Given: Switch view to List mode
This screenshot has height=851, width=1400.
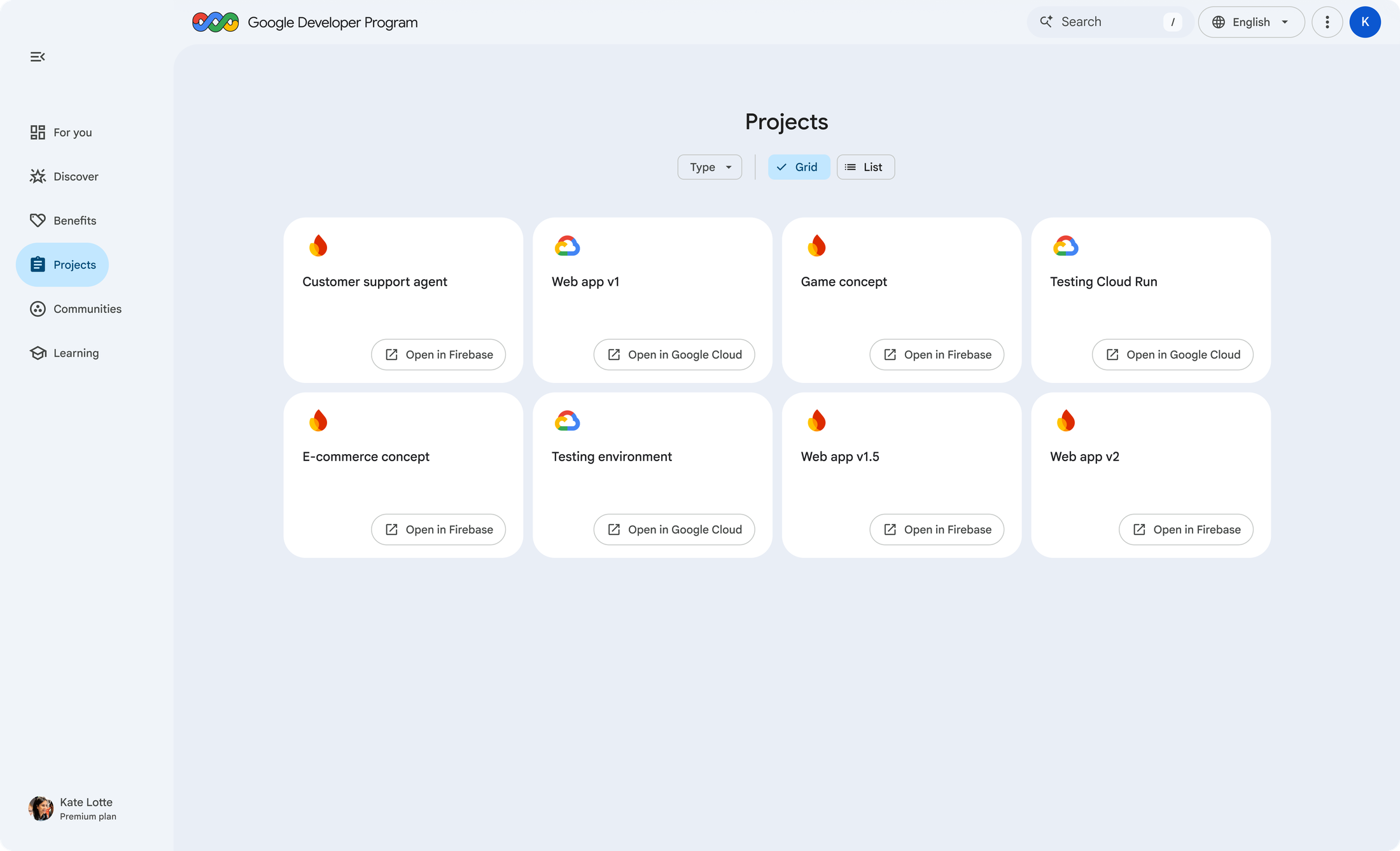Looking at the screenshot, I should [865, 167].
